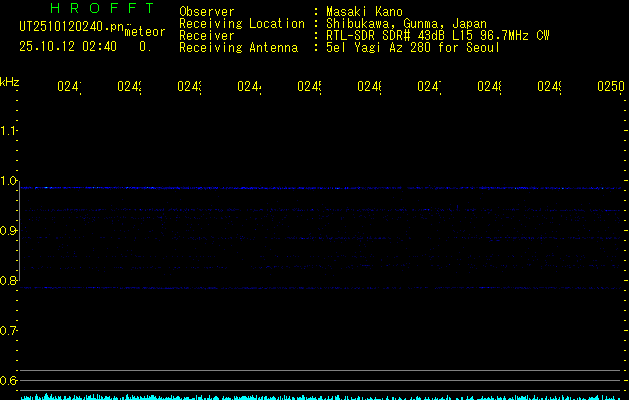
Task: Click the 0.9 frequency axis label
Action: coord(9,231)
